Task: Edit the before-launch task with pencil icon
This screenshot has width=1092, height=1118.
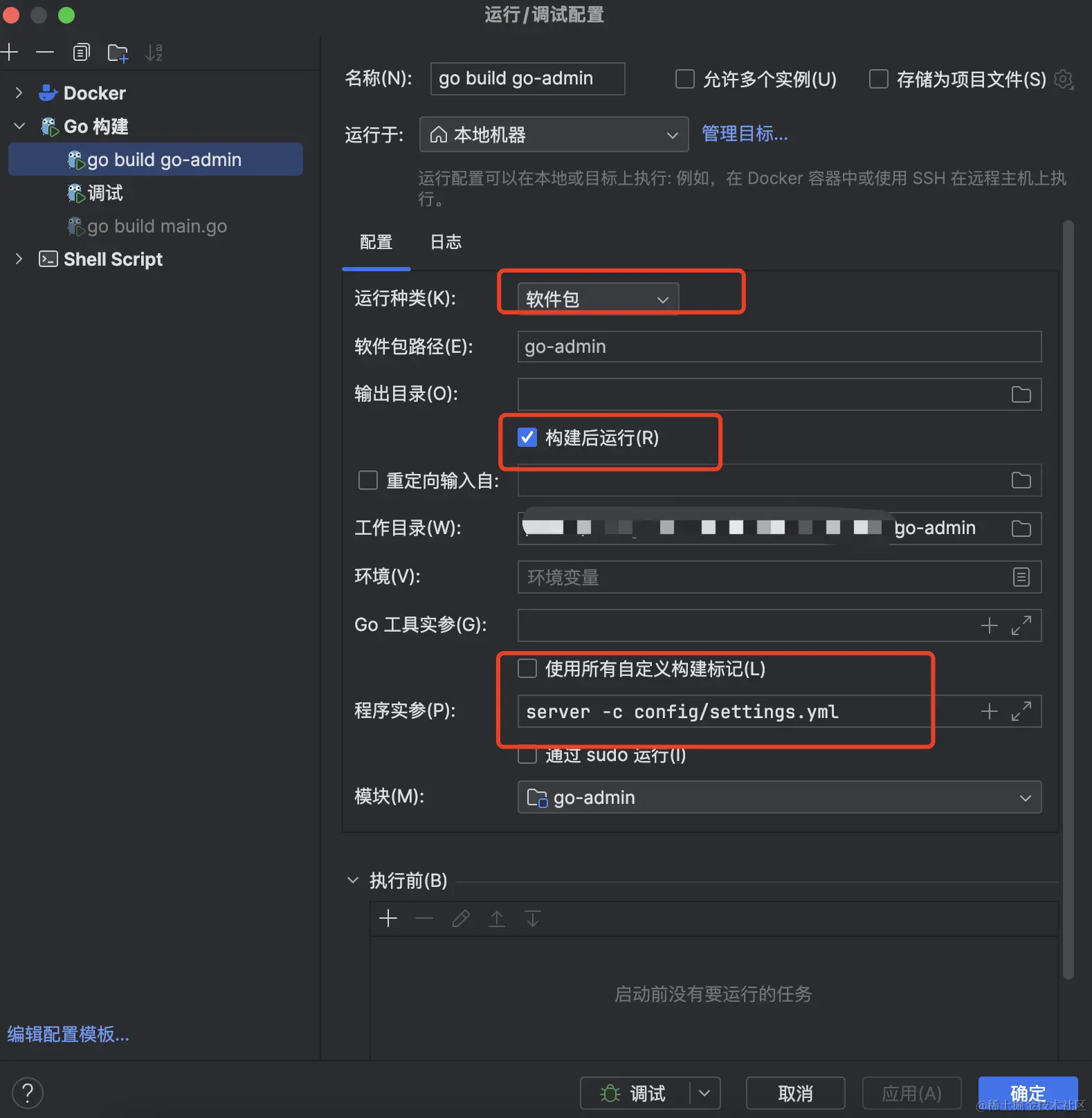Action: tap(461, 919)
